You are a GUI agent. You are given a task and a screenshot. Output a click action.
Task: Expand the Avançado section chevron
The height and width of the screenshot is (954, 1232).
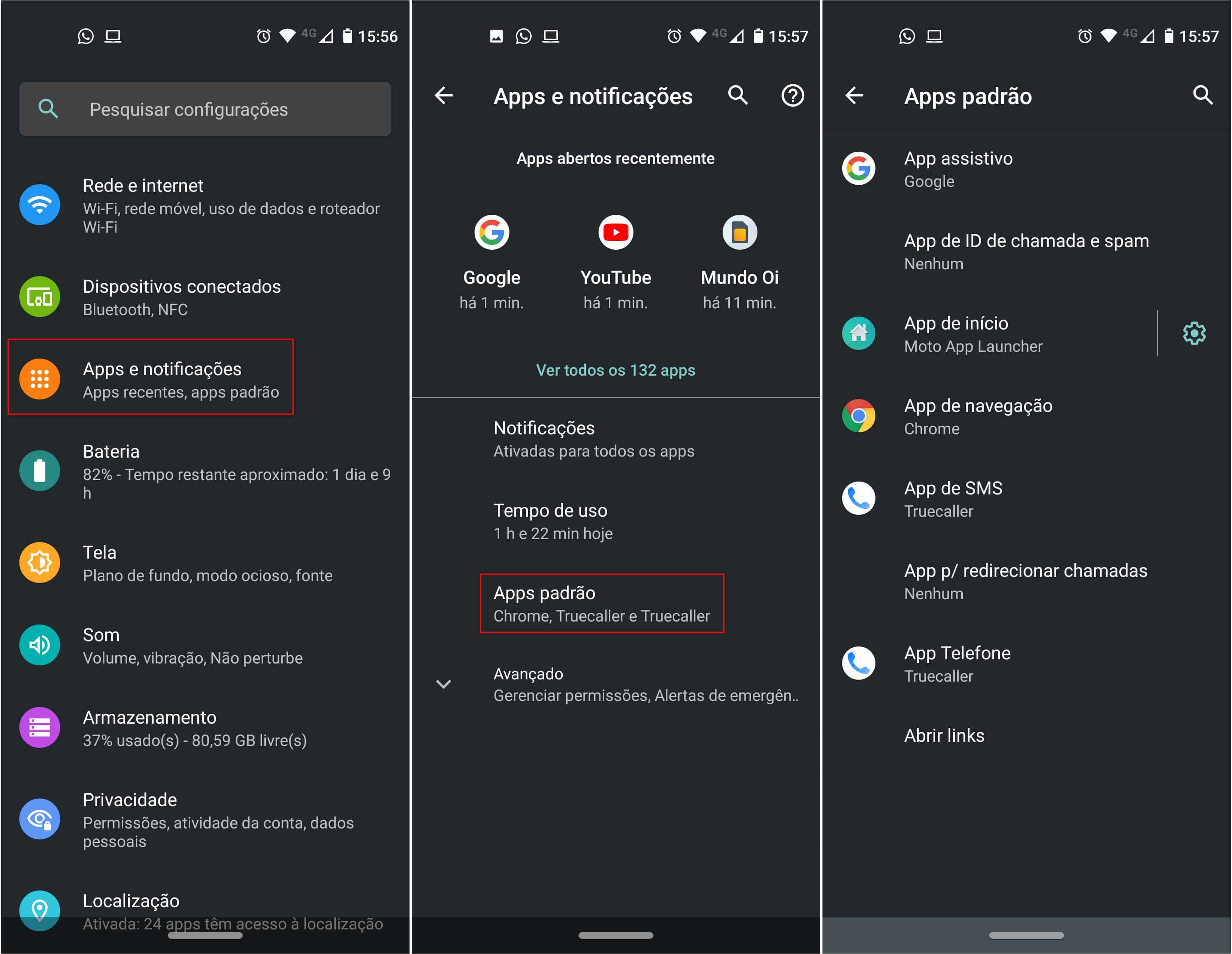pos(444,684)
